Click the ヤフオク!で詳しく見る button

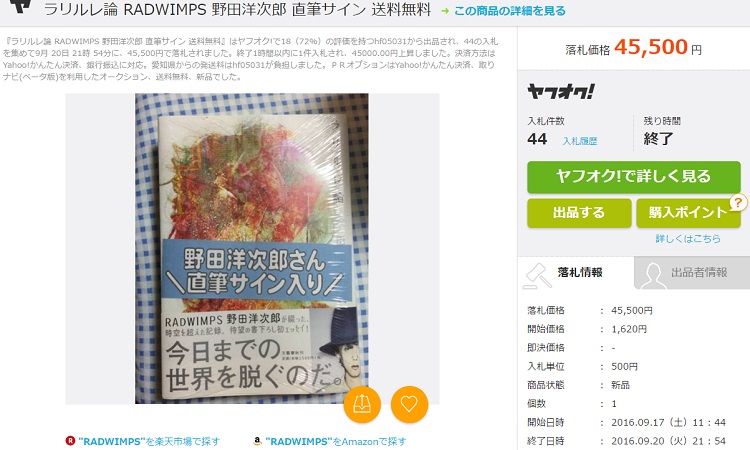point(634,177)
